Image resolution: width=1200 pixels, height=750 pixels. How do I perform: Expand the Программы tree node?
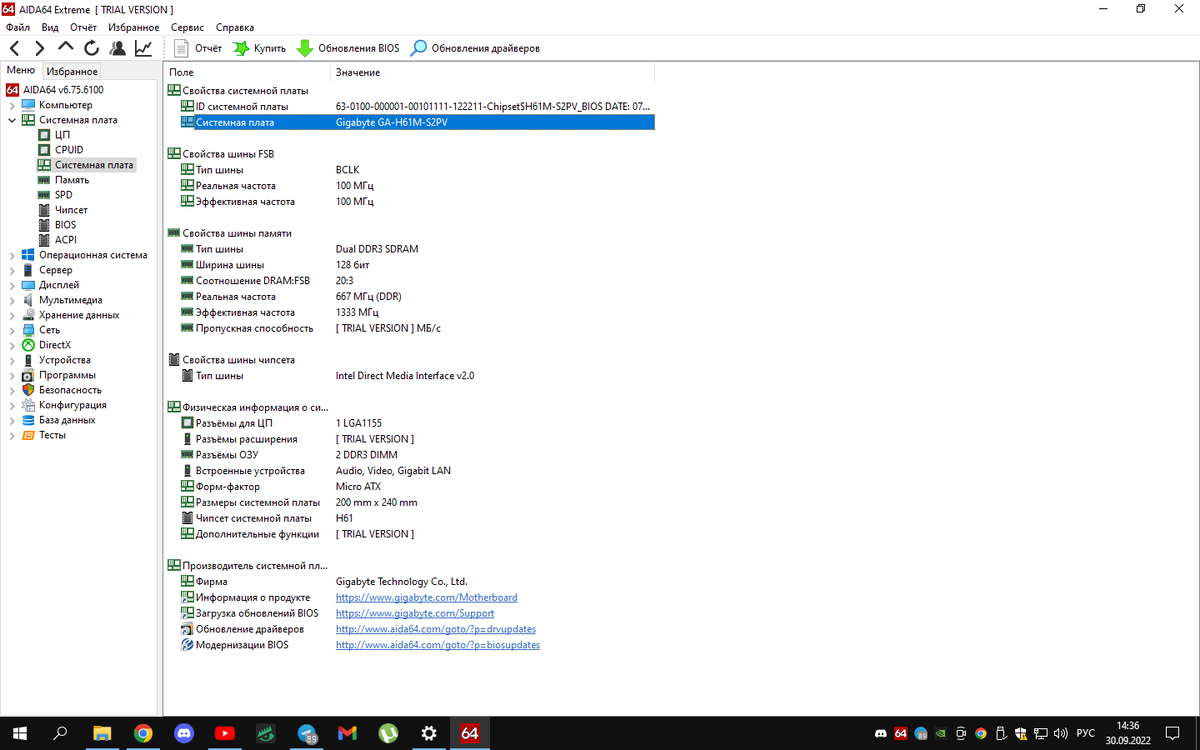[x=12, y=375]
